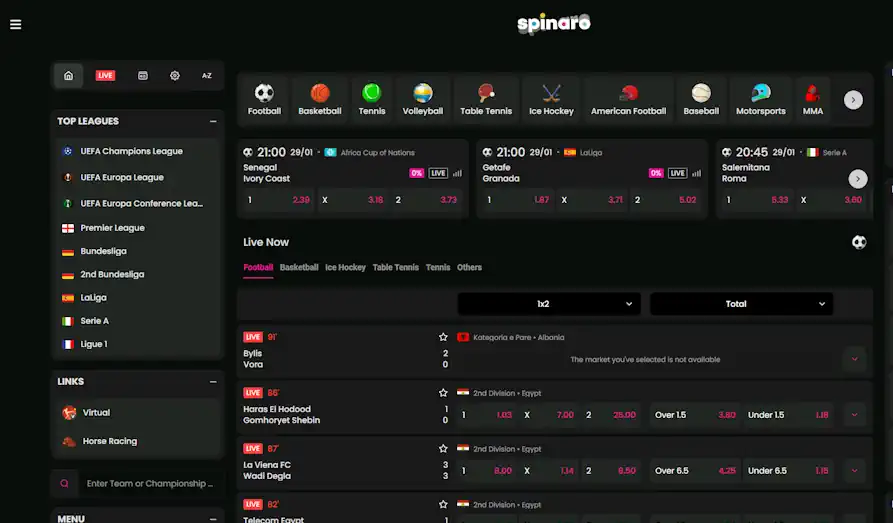
Task: Click the search magnifier icon
Action: (64, 483)
